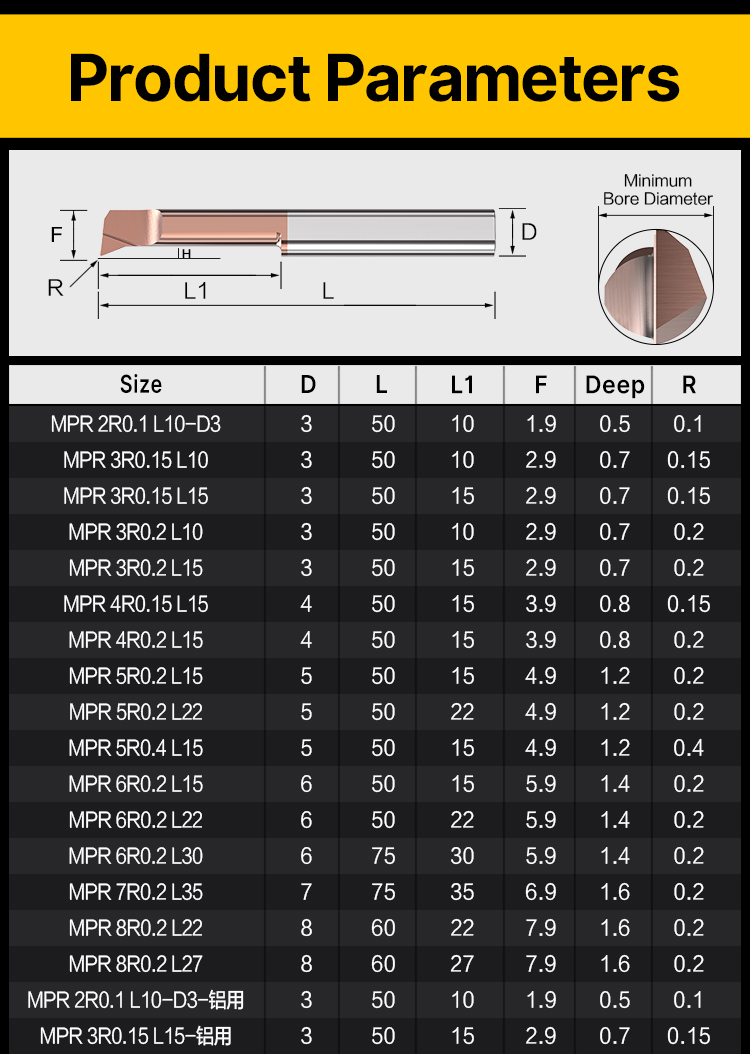Select the Deep column header
Screen dimensions: 750x1054
tap(614, 385)
